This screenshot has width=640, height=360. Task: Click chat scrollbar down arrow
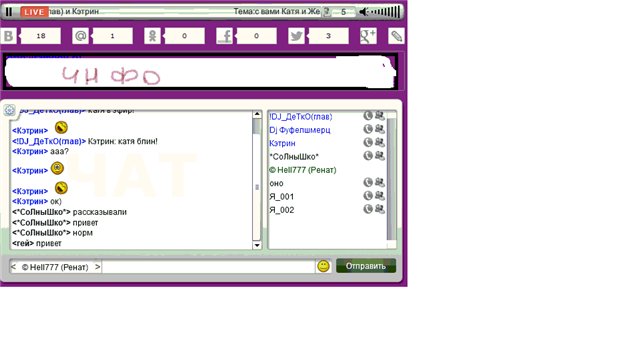257,245
